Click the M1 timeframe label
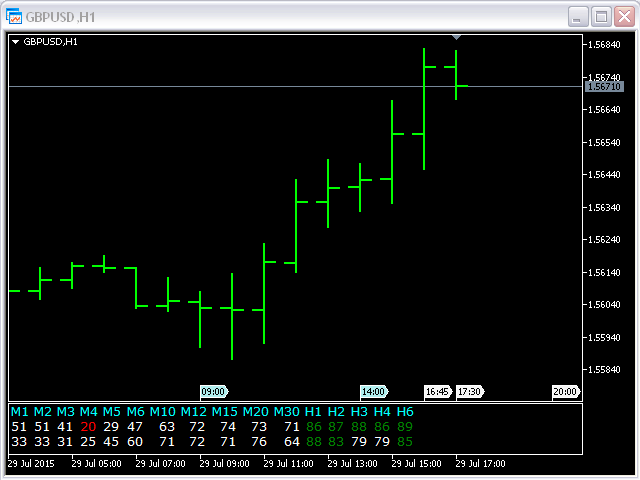Image resolution: width=640 pixels, height=480 pixels. 19,411
